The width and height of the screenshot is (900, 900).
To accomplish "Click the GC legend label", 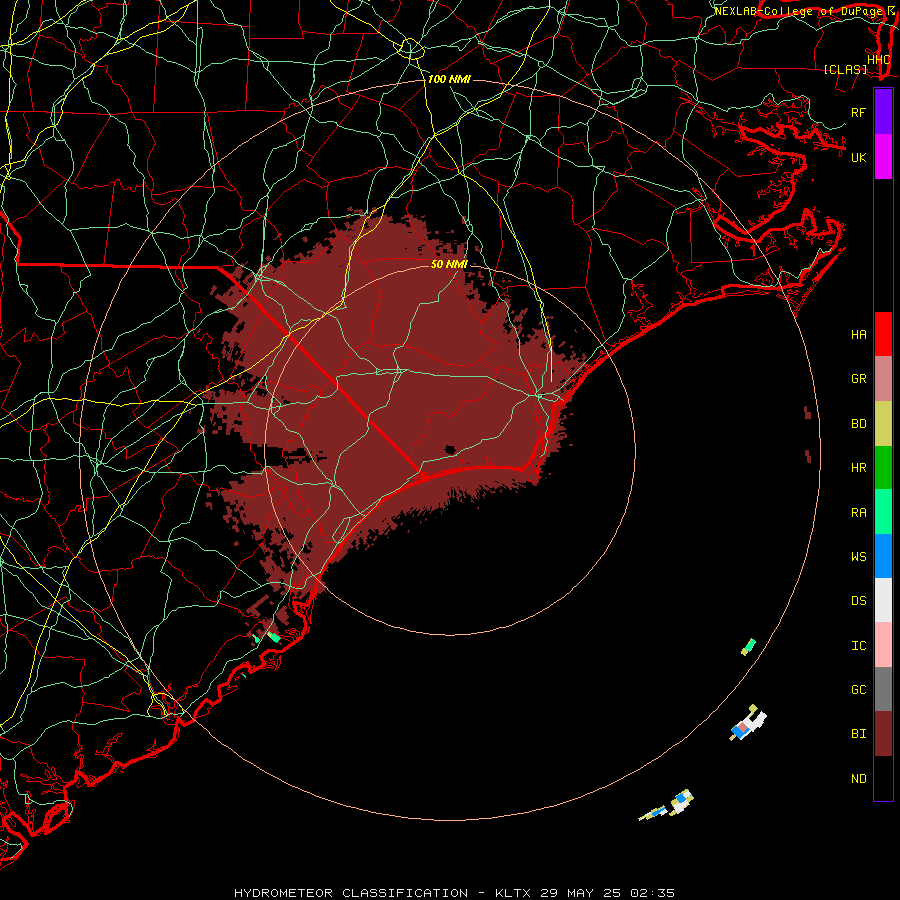I will click(x=859, y=689).
